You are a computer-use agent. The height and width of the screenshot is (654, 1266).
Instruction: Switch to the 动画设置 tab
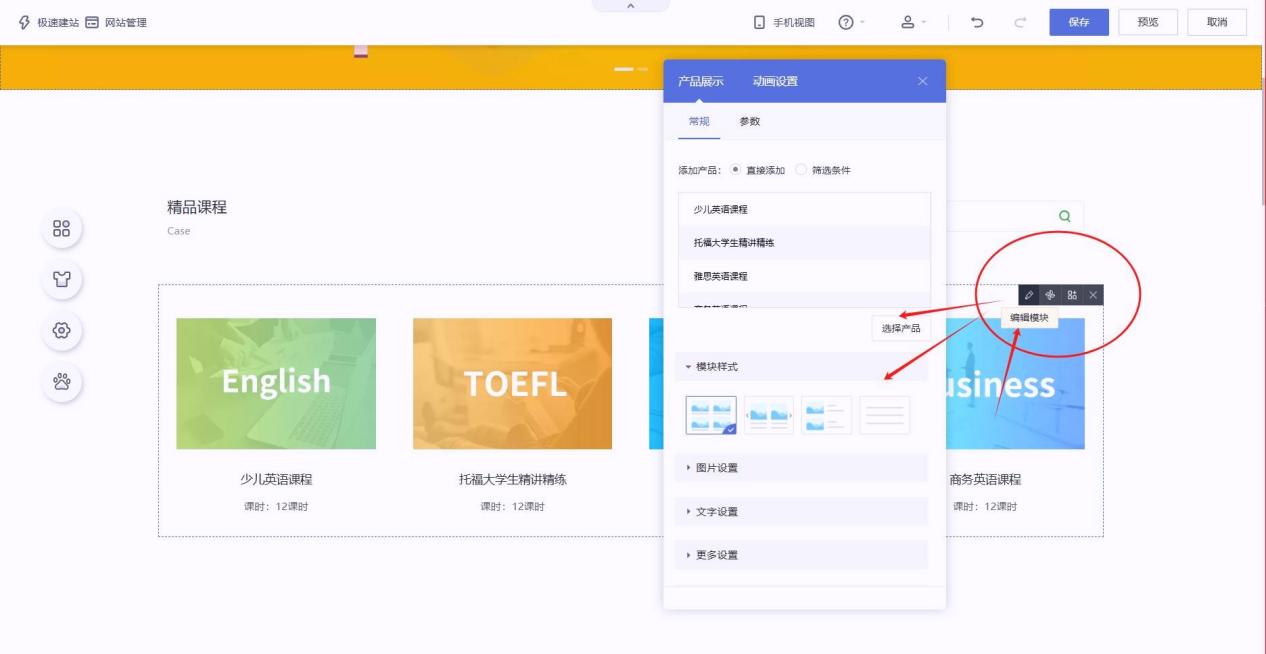point(775,81)
